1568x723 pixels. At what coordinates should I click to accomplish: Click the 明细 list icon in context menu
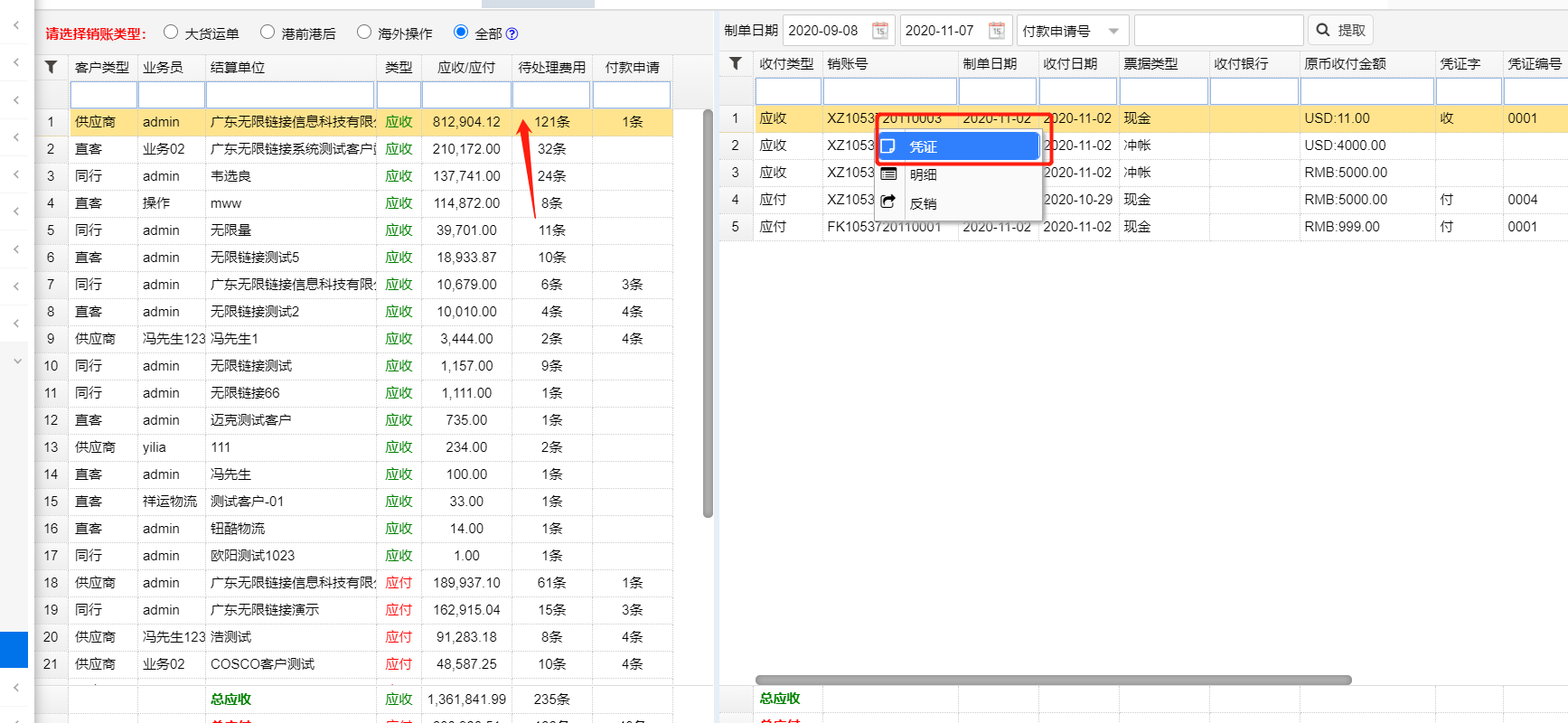point(888,174)
